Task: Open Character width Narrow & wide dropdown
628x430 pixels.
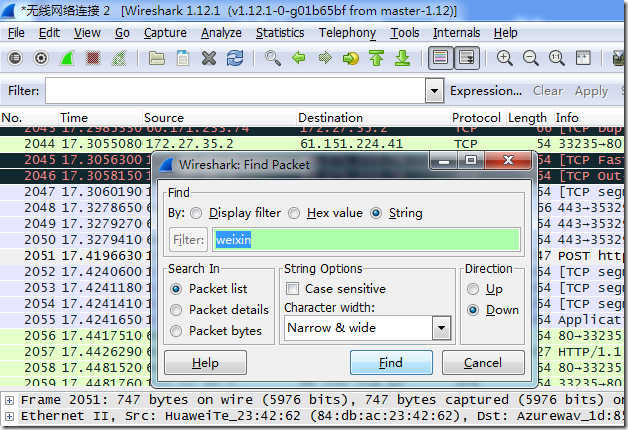Action: point(367,328)
